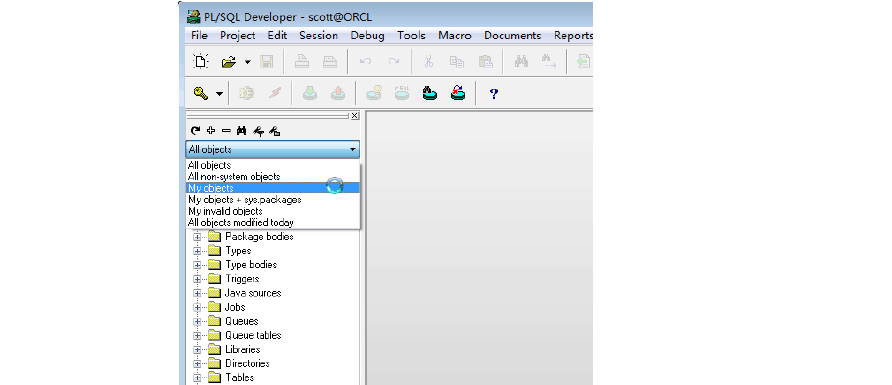The width and height of the screenshot is (892, 385).
Task: Select the highlighted 'My objects' option
Action: tap(273, 188)
